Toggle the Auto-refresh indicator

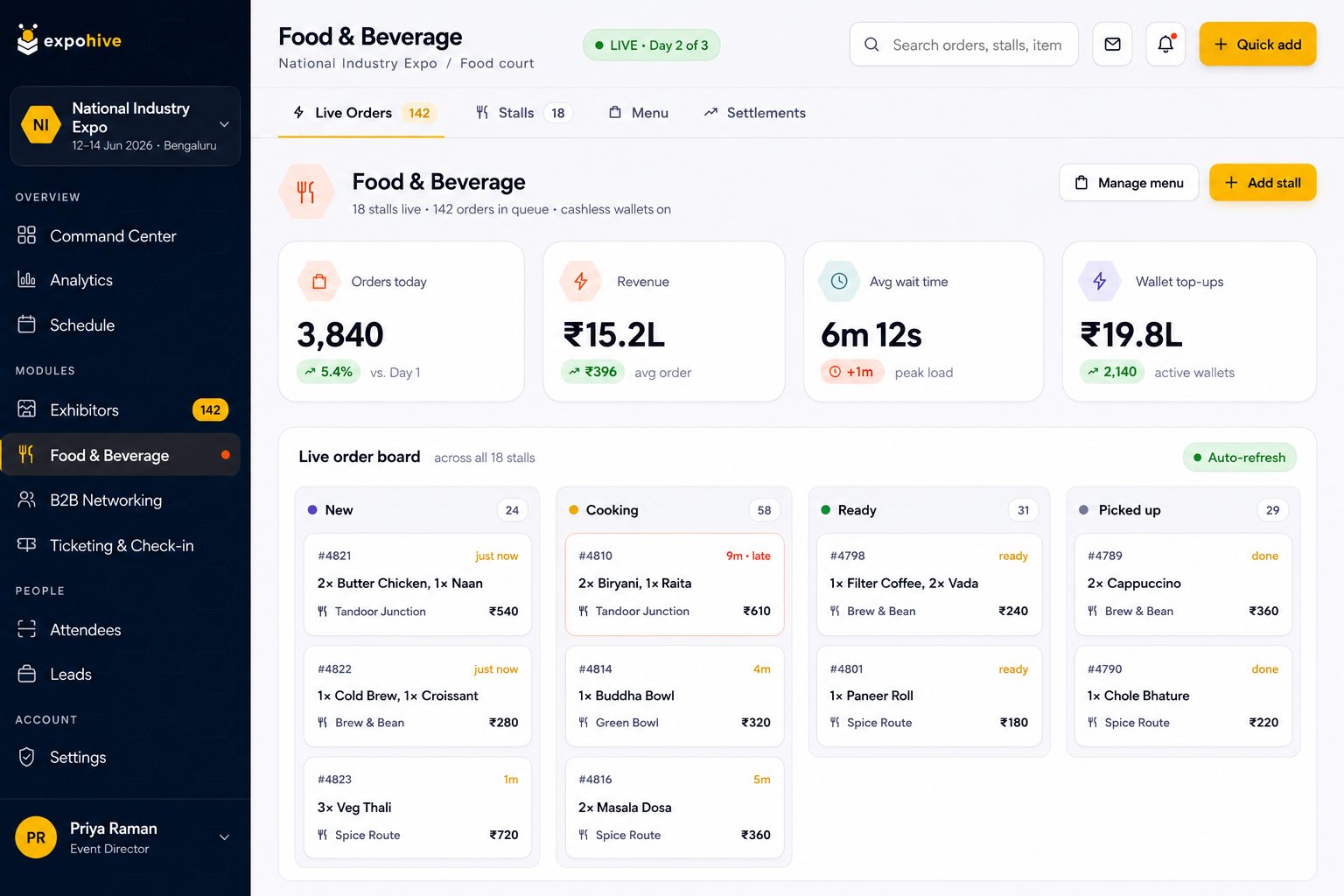click(1240, 458)
